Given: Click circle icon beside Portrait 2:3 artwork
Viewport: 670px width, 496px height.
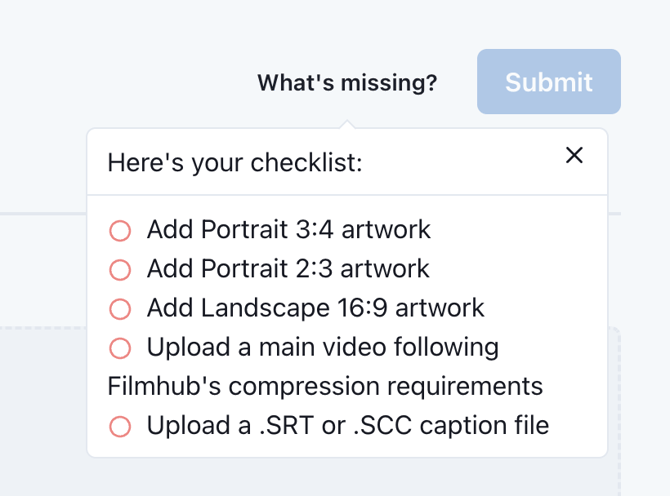Looking at the screenshot, I should click(120, 270).
